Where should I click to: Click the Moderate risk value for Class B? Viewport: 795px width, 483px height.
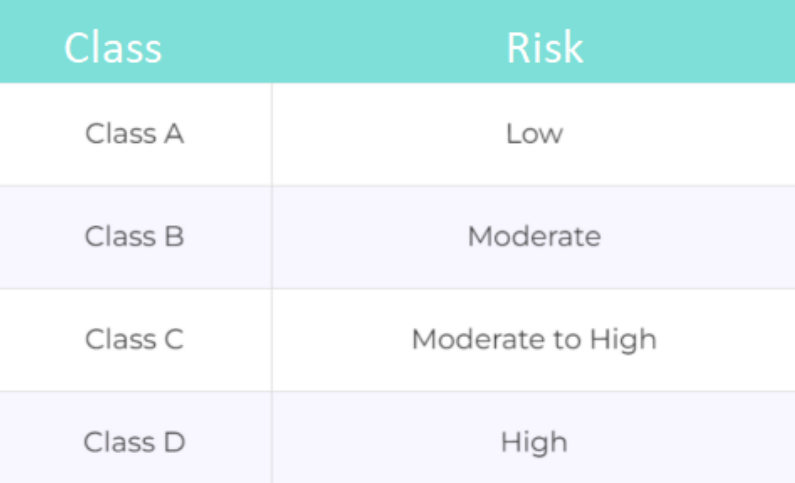[534, 237]
